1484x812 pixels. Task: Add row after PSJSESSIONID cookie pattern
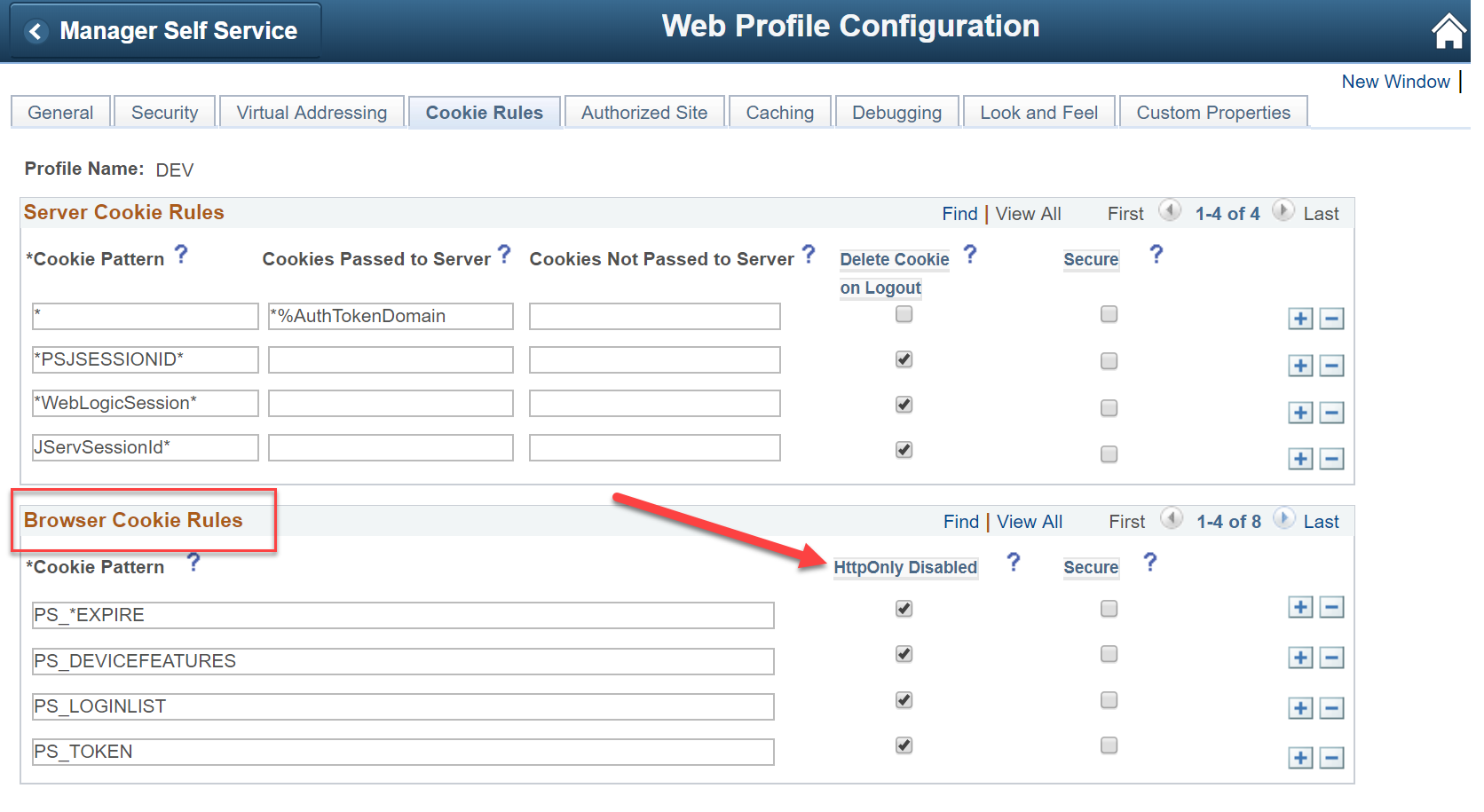1300,366
